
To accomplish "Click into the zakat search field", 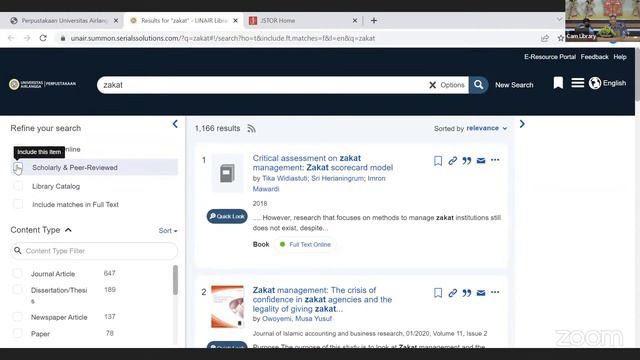I will (261, 85).
